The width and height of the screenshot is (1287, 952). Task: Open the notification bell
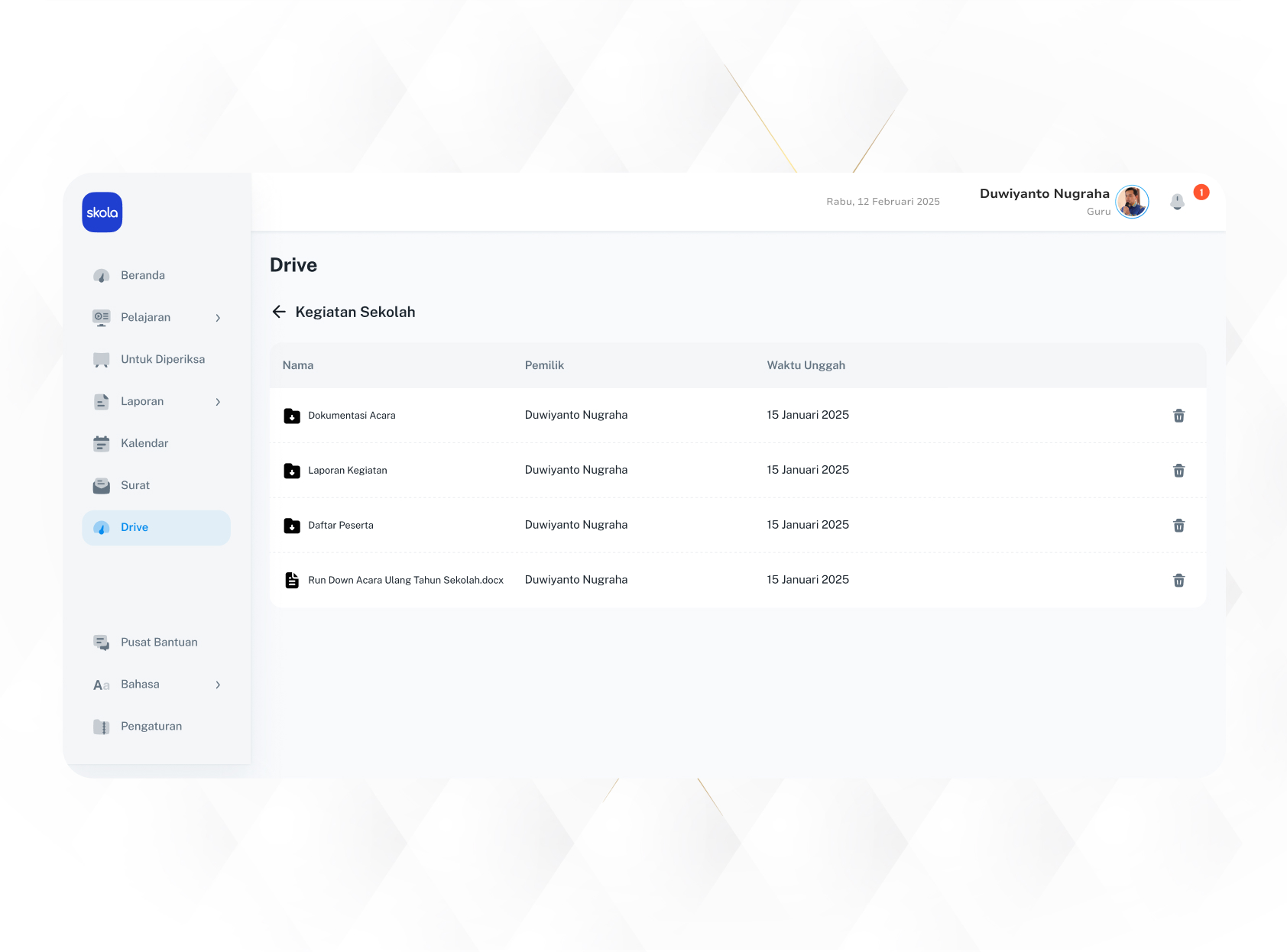1177,202
